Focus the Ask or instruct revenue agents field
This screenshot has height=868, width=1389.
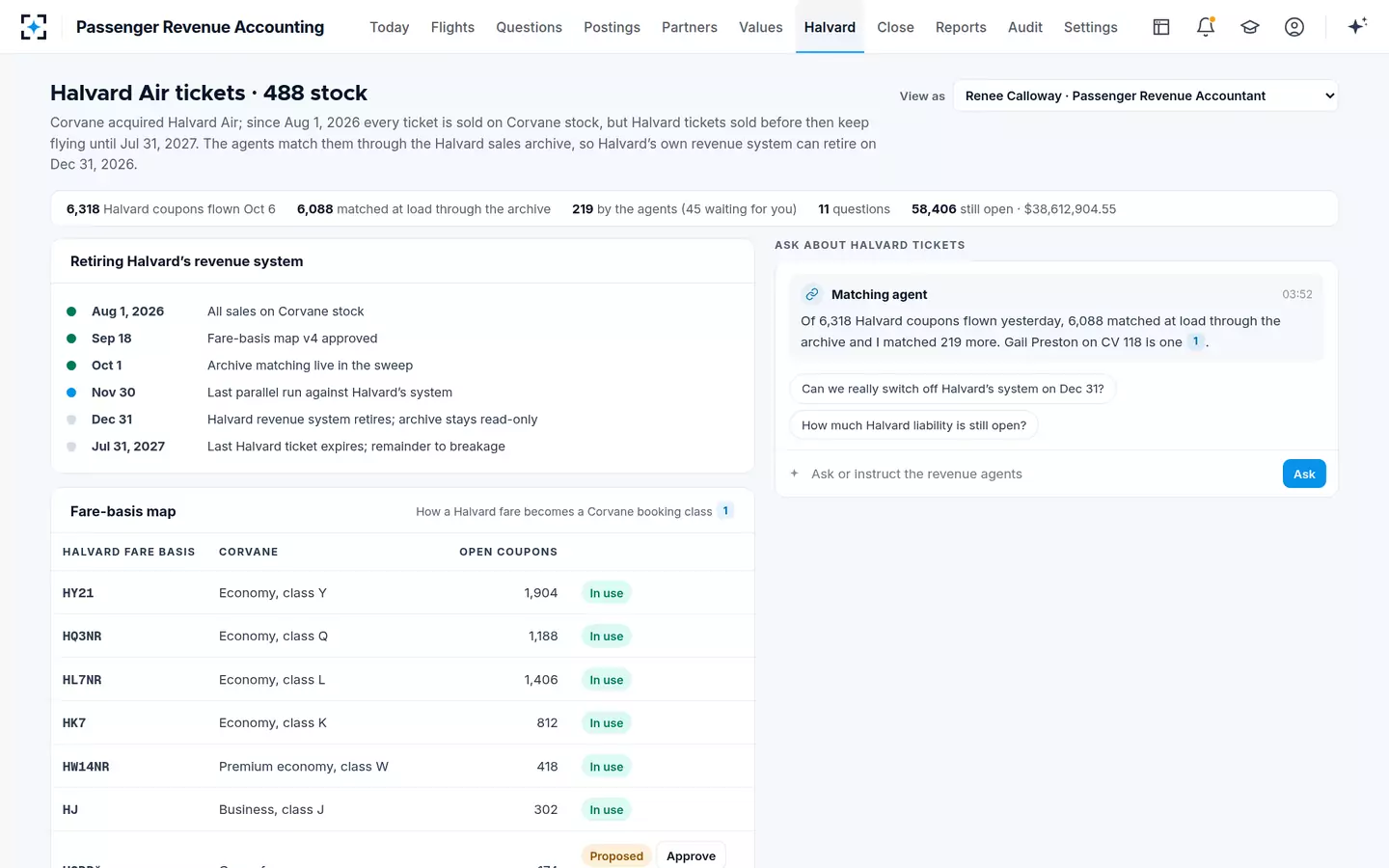1040,474
